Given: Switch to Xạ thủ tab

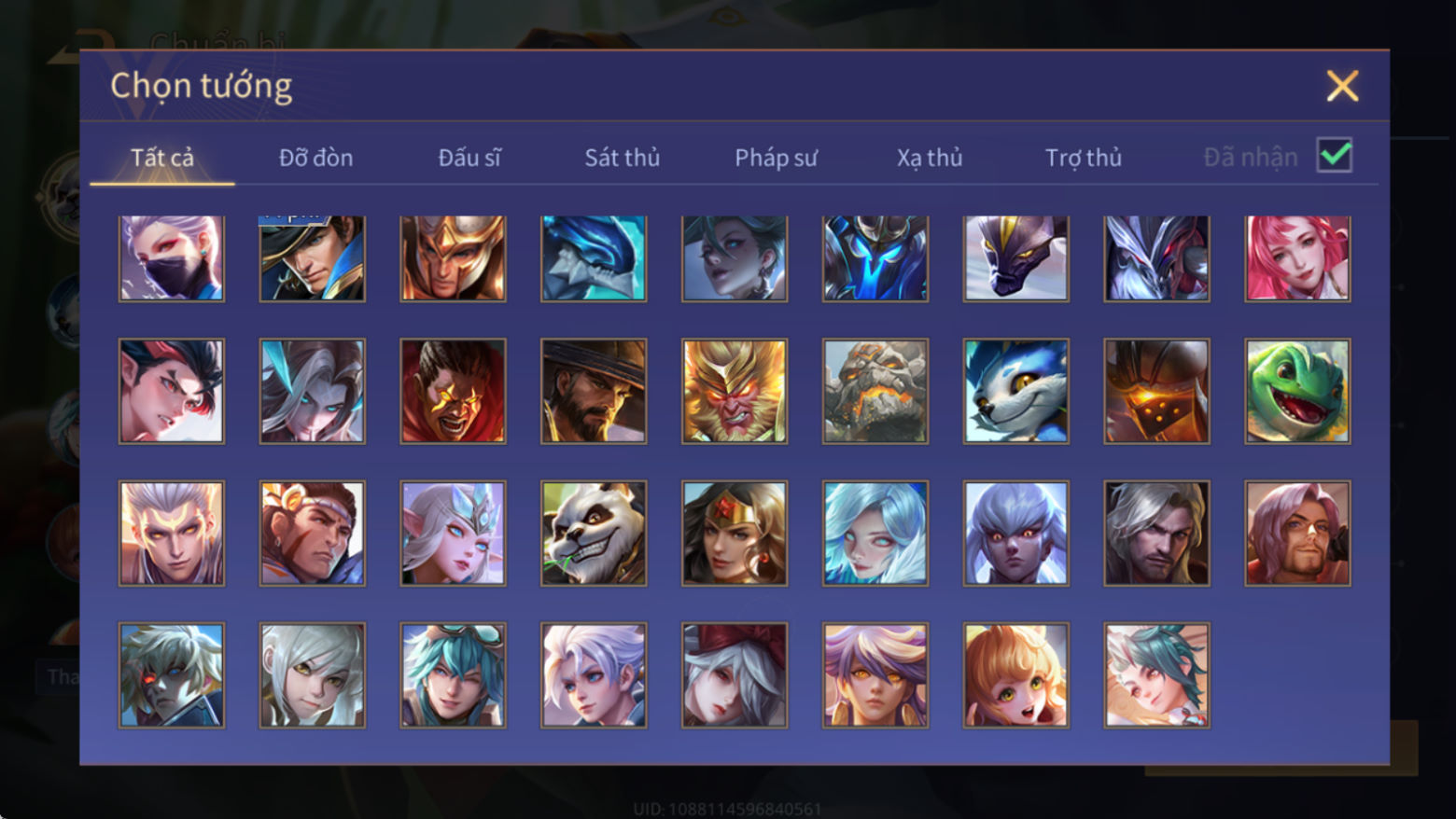Looking at the screenshot, I should pos(930,158).
